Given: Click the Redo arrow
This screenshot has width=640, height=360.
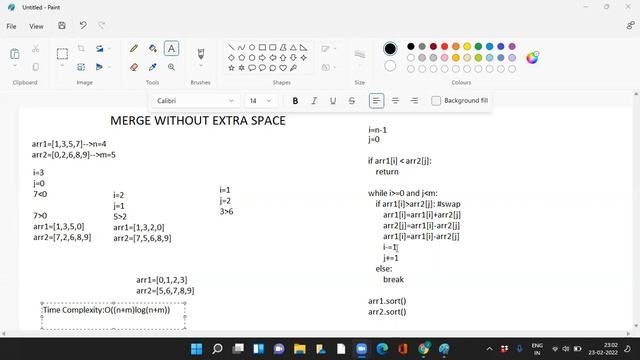Looking at the screenshot, I should [x=101, y=26].
